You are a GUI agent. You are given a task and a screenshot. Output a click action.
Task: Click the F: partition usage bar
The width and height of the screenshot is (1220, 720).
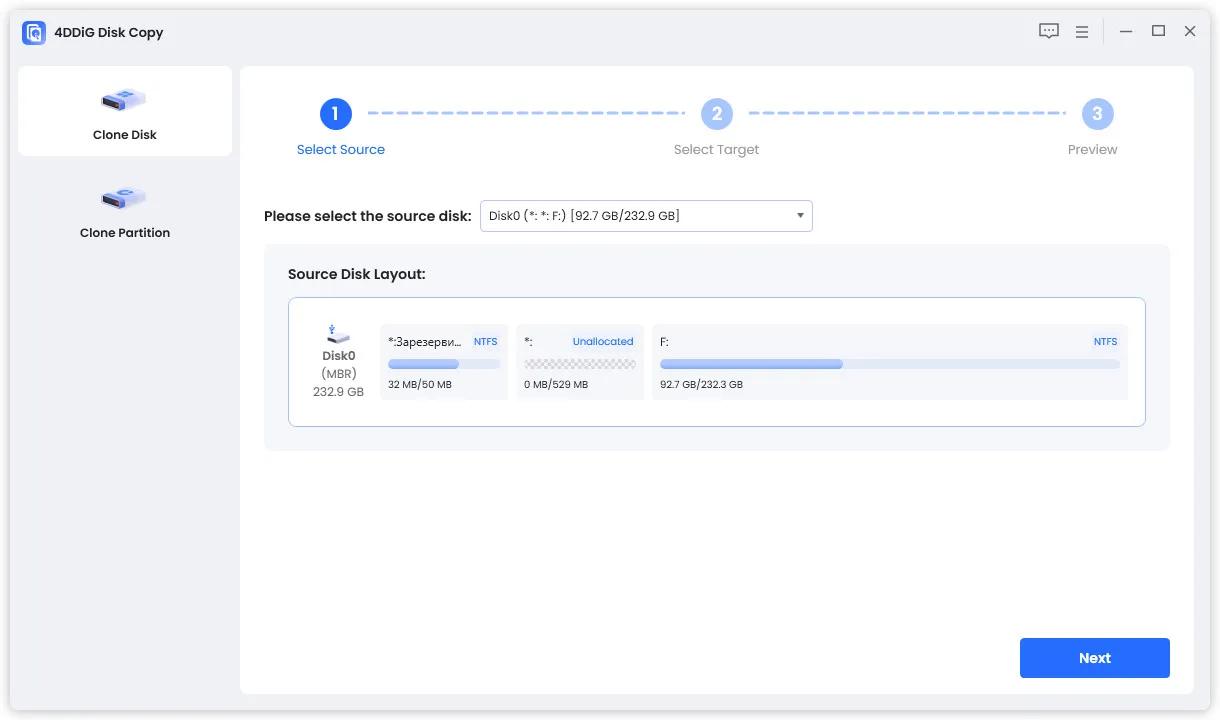(x=889, y=364)
